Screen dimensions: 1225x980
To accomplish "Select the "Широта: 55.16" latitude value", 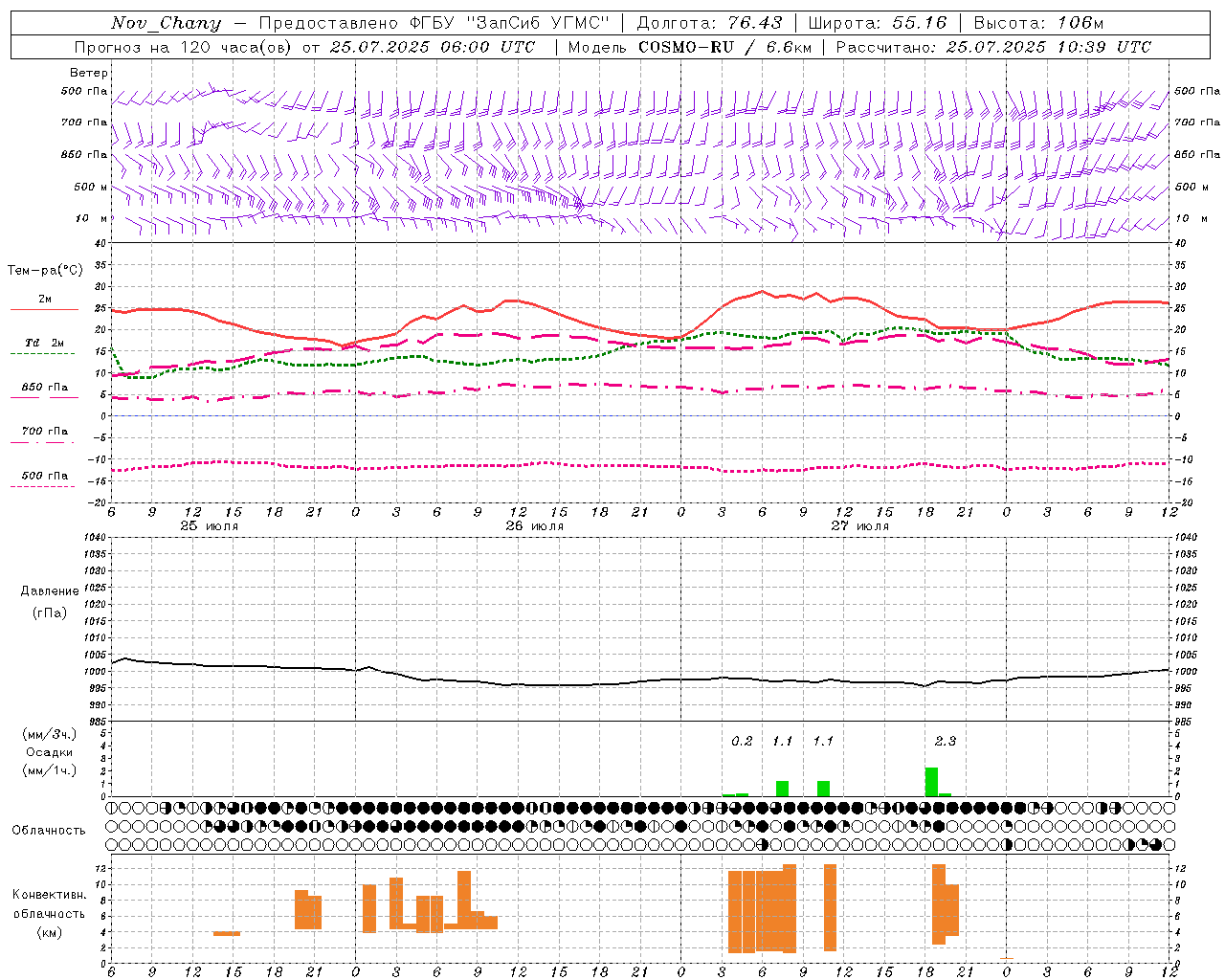I will (x=878, y=23).
